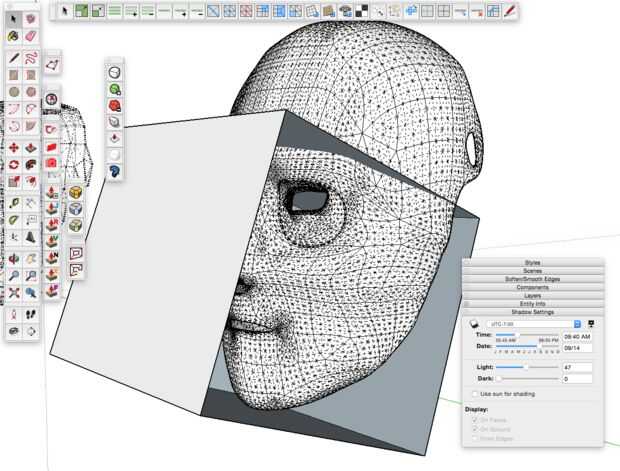Screen dimensions: 620x471
Task: Expand the Entity Info panel
Action: tap(533, 304)
